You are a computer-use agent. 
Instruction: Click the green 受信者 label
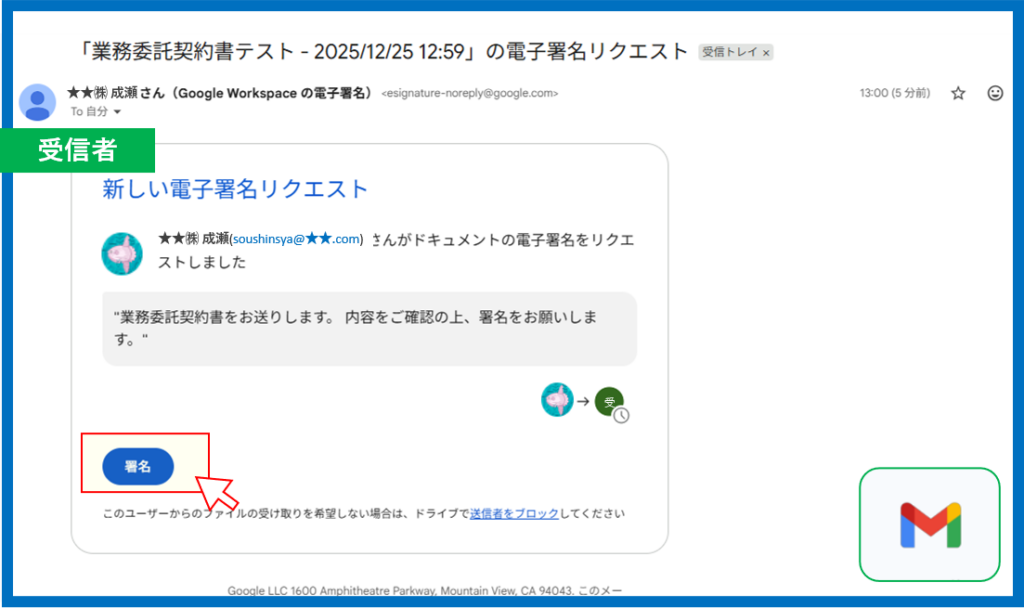click(78, 150)
